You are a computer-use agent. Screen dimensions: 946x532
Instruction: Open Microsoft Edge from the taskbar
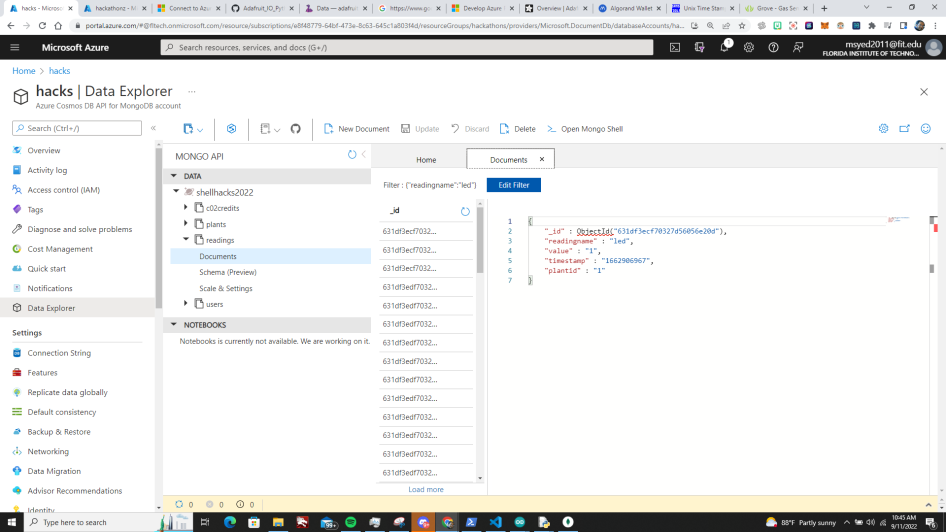click(x=230, y=522)
